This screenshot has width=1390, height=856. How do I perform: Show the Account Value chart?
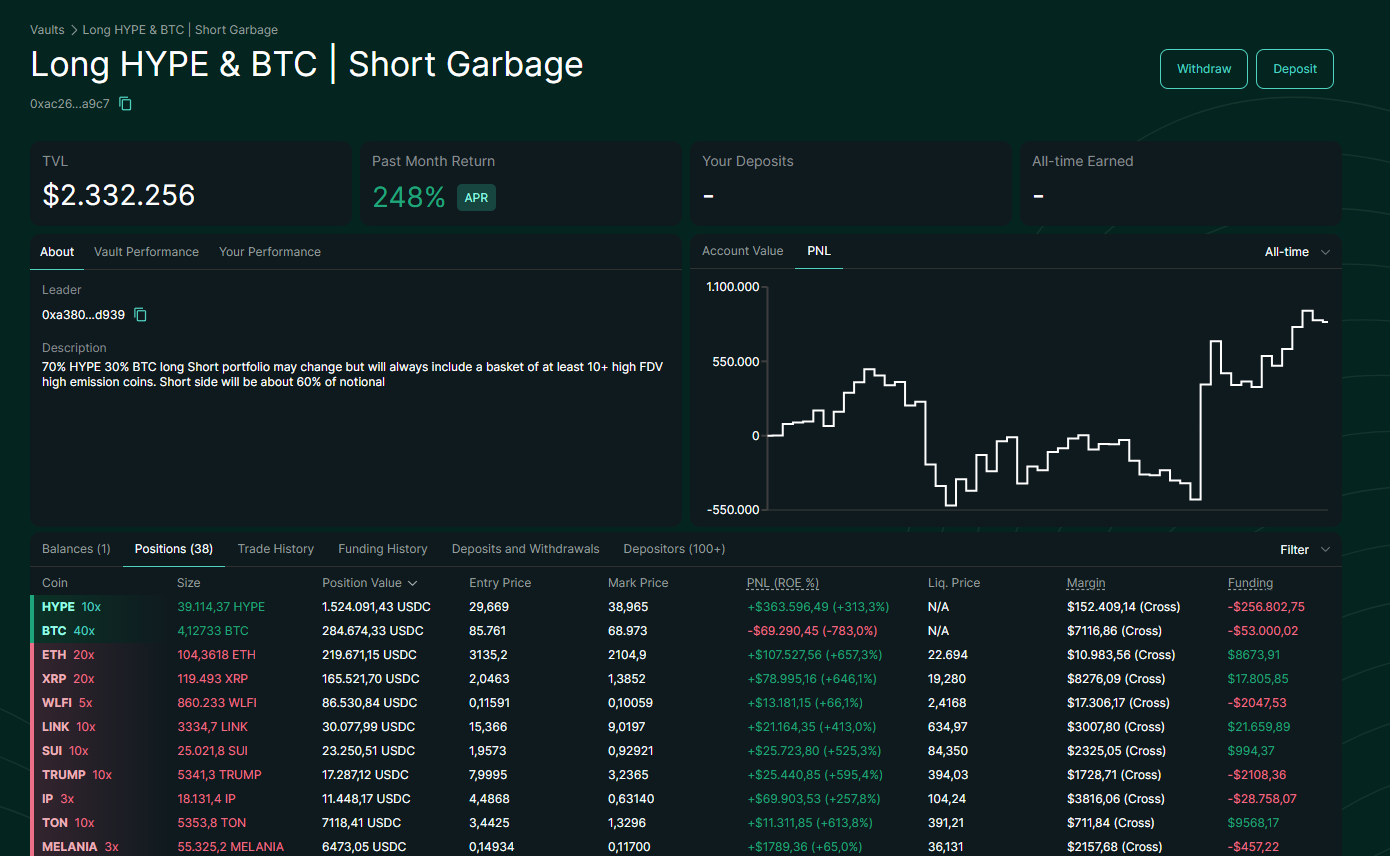[743, 251]
